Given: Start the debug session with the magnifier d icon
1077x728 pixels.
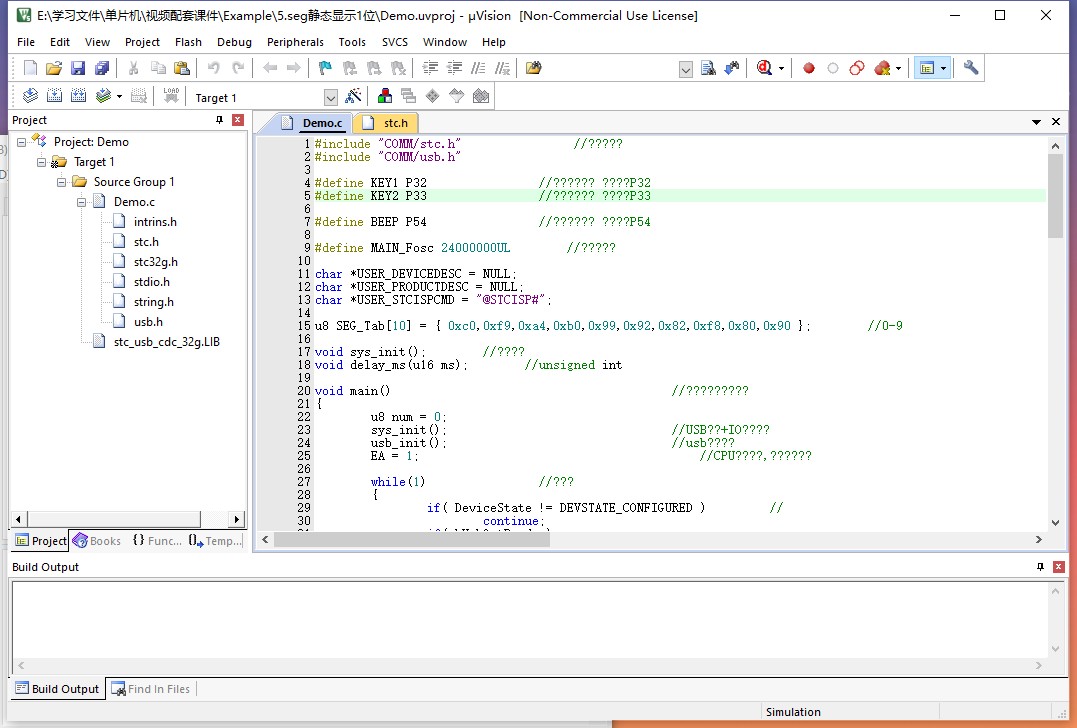Looking at the screenshot, I should (764, 68).
